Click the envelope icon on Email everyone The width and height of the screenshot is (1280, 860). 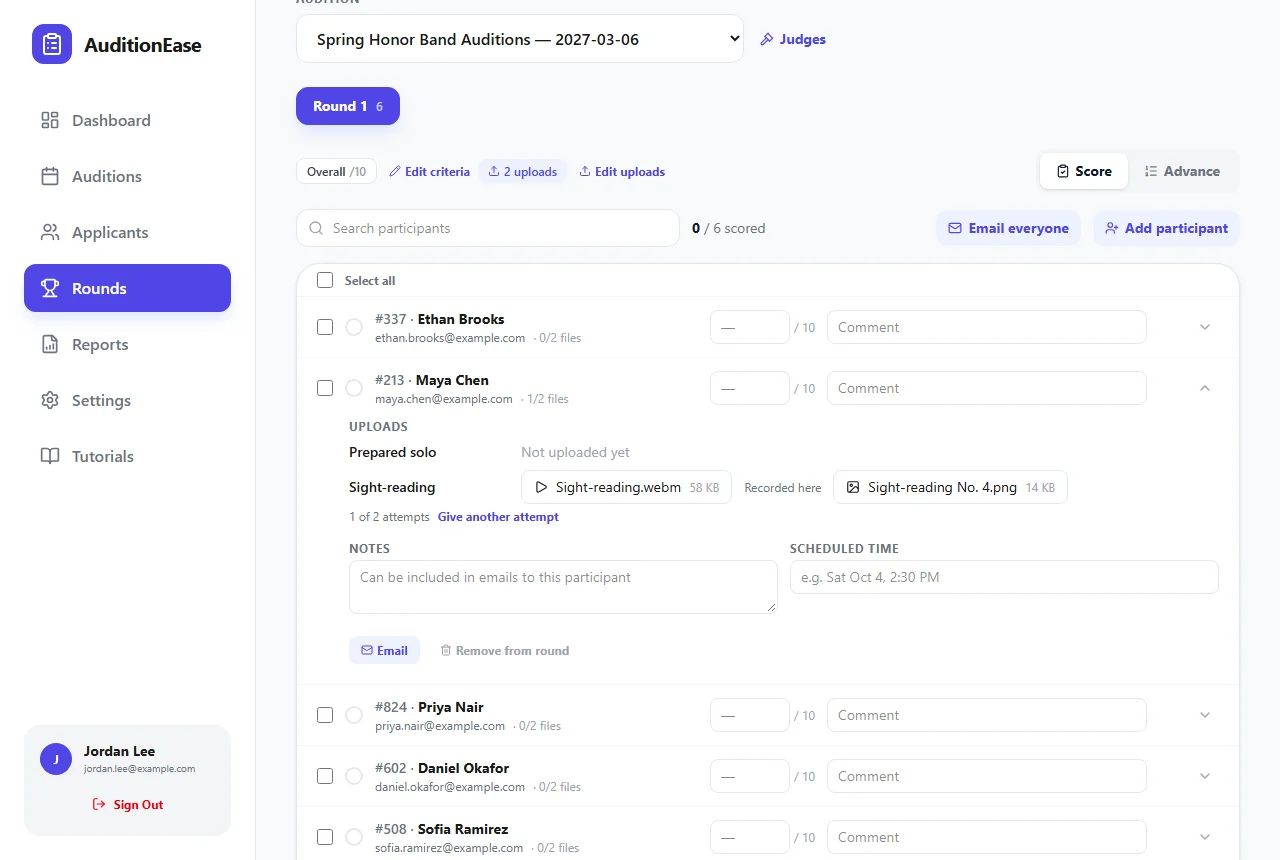click(x=955, y=228)
